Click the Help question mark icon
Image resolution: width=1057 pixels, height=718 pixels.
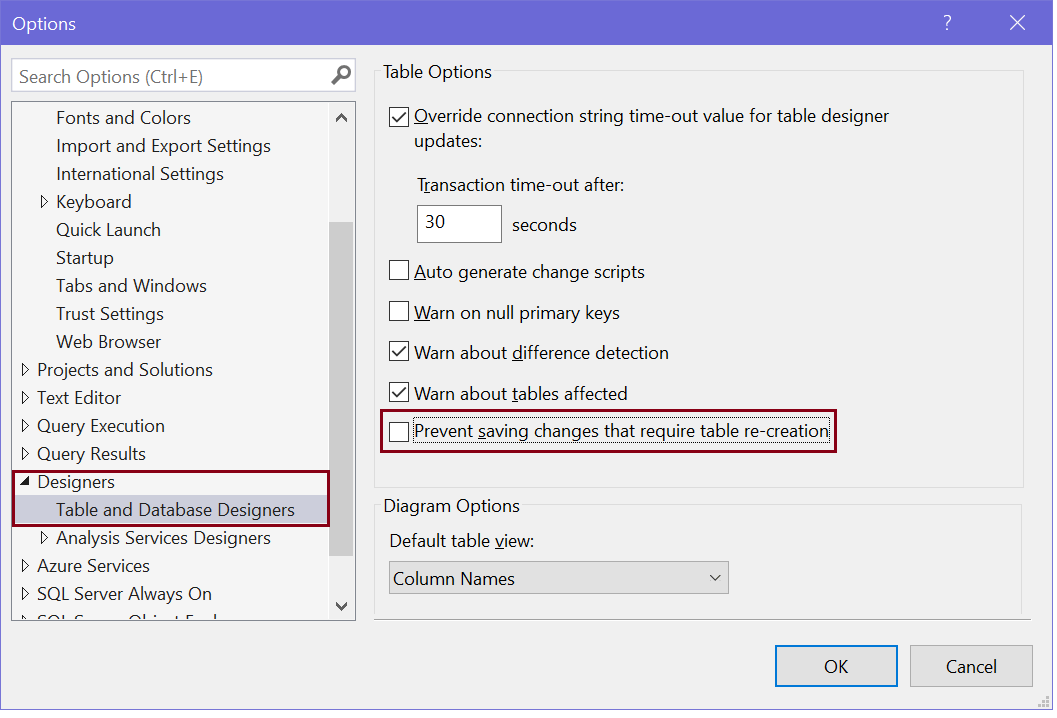(x=947, y=23)
